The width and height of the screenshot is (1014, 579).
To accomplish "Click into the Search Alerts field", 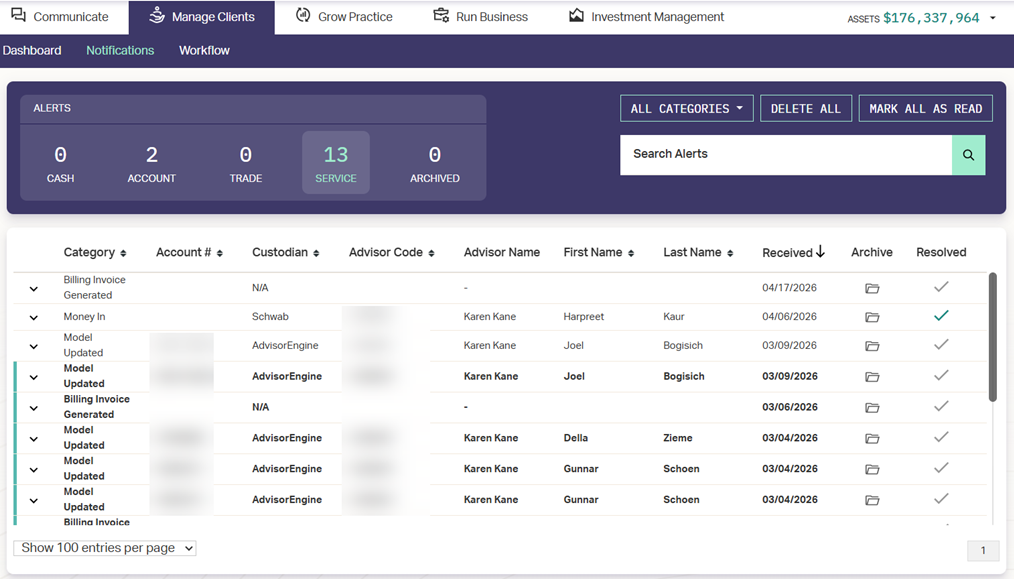I will 785,155.
